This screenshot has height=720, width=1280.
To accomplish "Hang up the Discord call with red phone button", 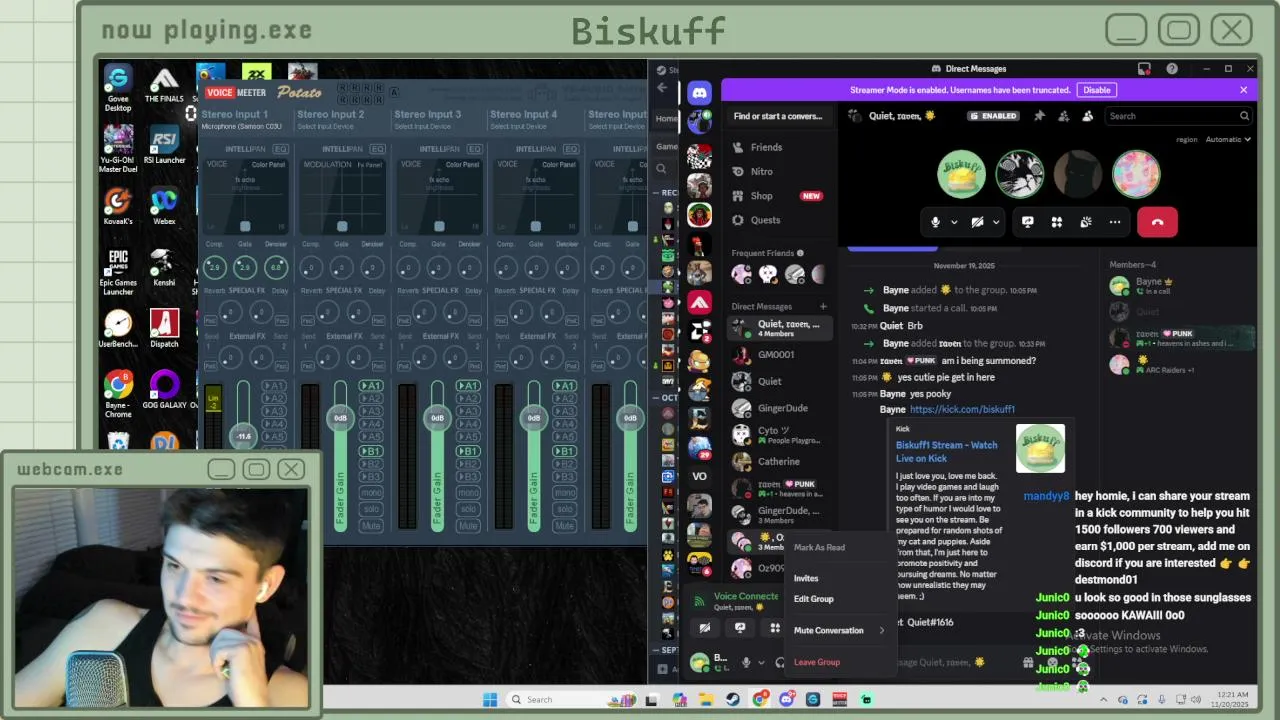I will pos(1157,222).
